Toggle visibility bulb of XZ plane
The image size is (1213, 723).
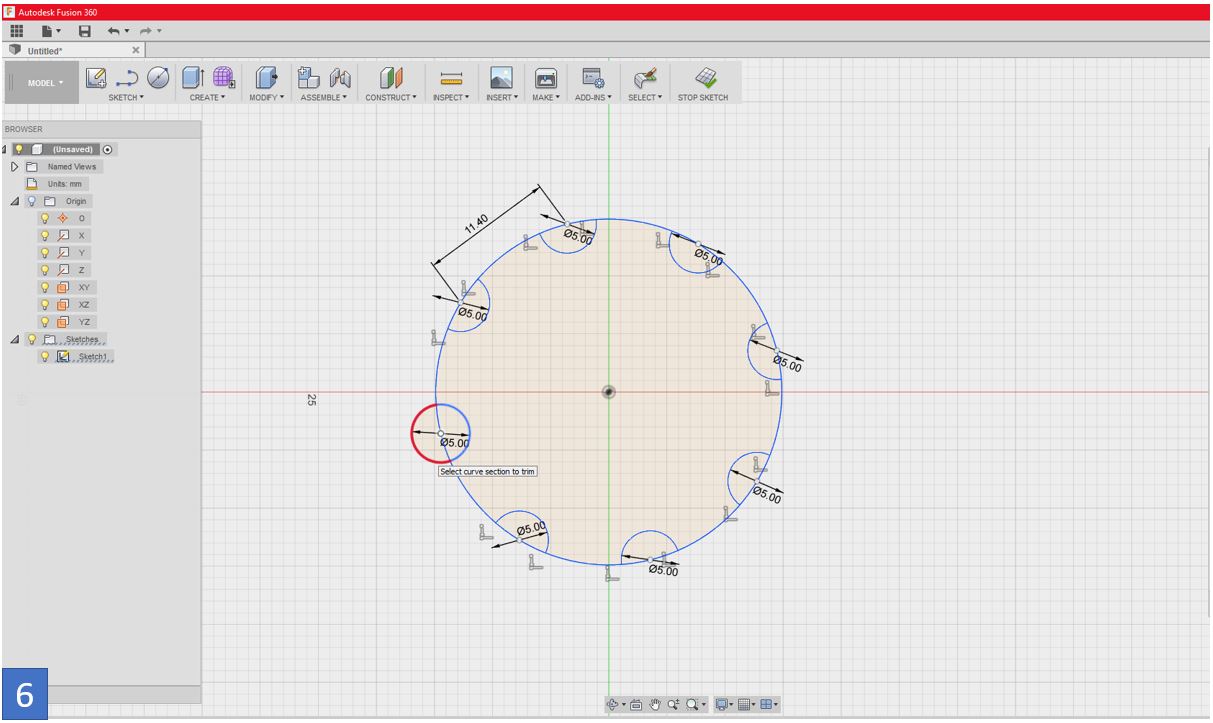44,304
